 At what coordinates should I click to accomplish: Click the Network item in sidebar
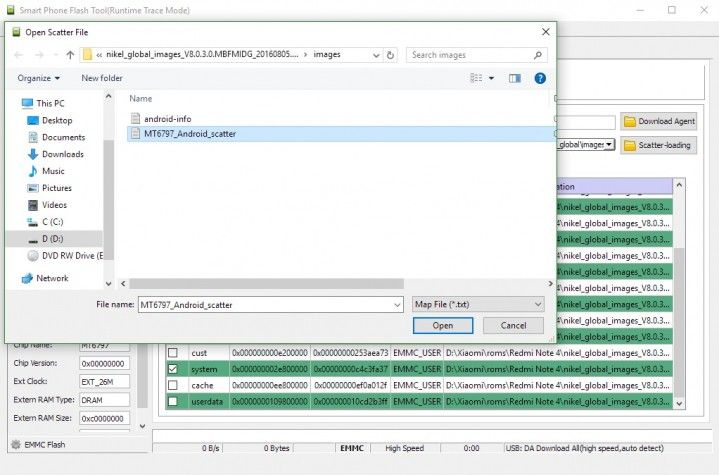52,278
